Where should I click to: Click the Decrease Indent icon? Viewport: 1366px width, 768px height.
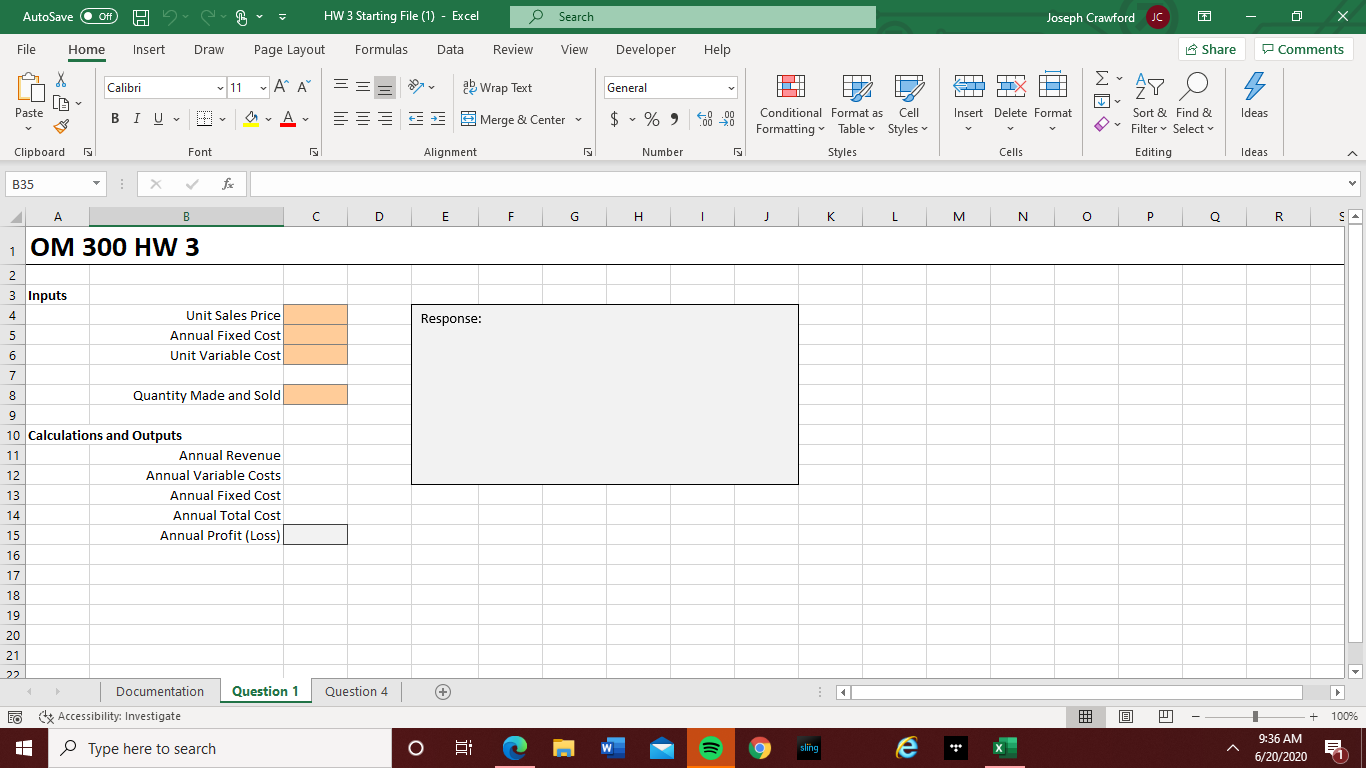point(415,119)
